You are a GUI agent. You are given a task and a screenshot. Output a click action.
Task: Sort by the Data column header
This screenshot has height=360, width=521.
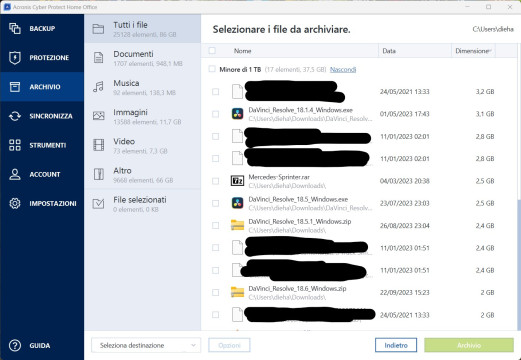tap(415, 51)
